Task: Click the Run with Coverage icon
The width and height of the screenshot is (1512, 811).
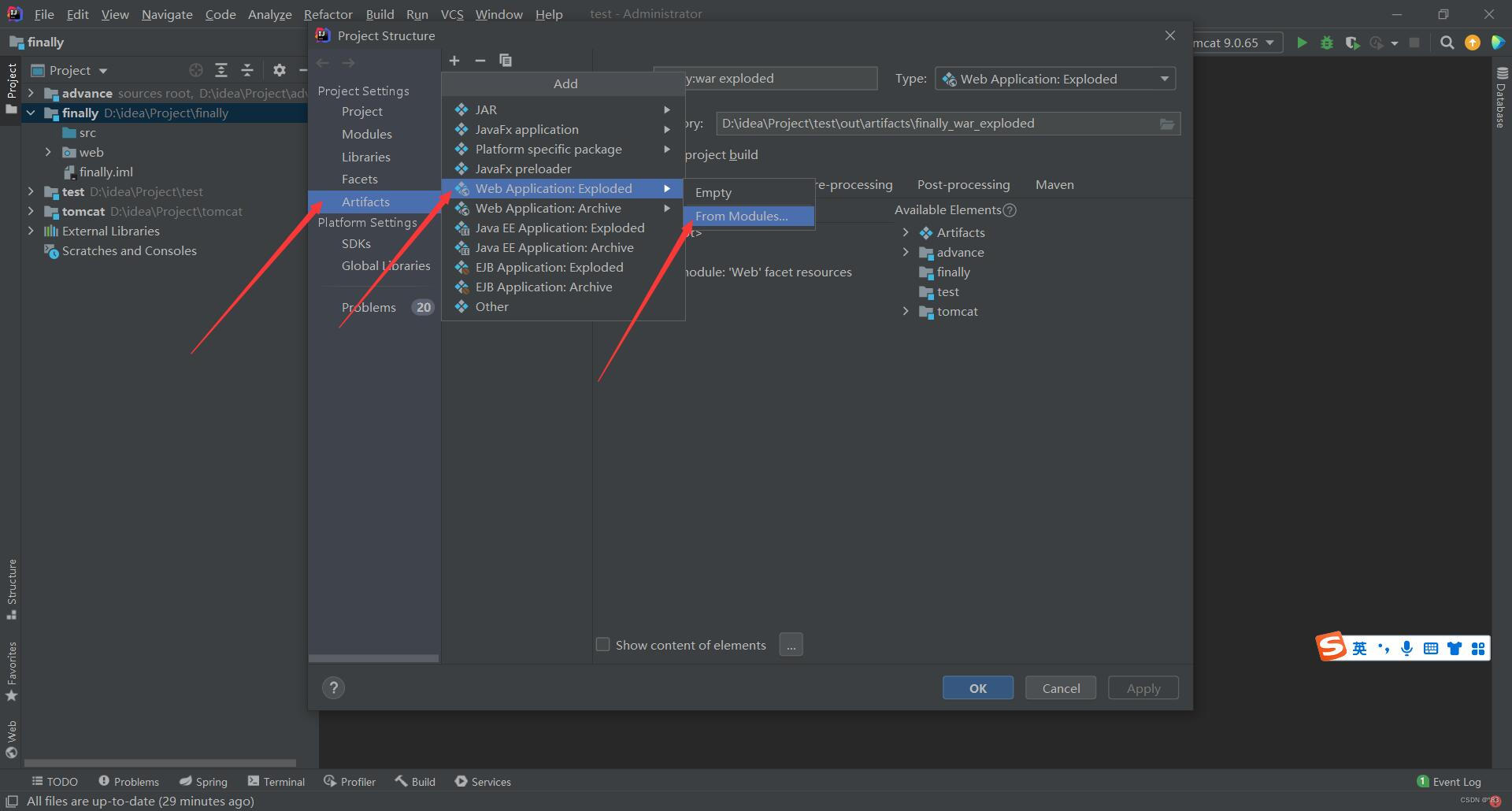Action: click(x=1352, y=43)
